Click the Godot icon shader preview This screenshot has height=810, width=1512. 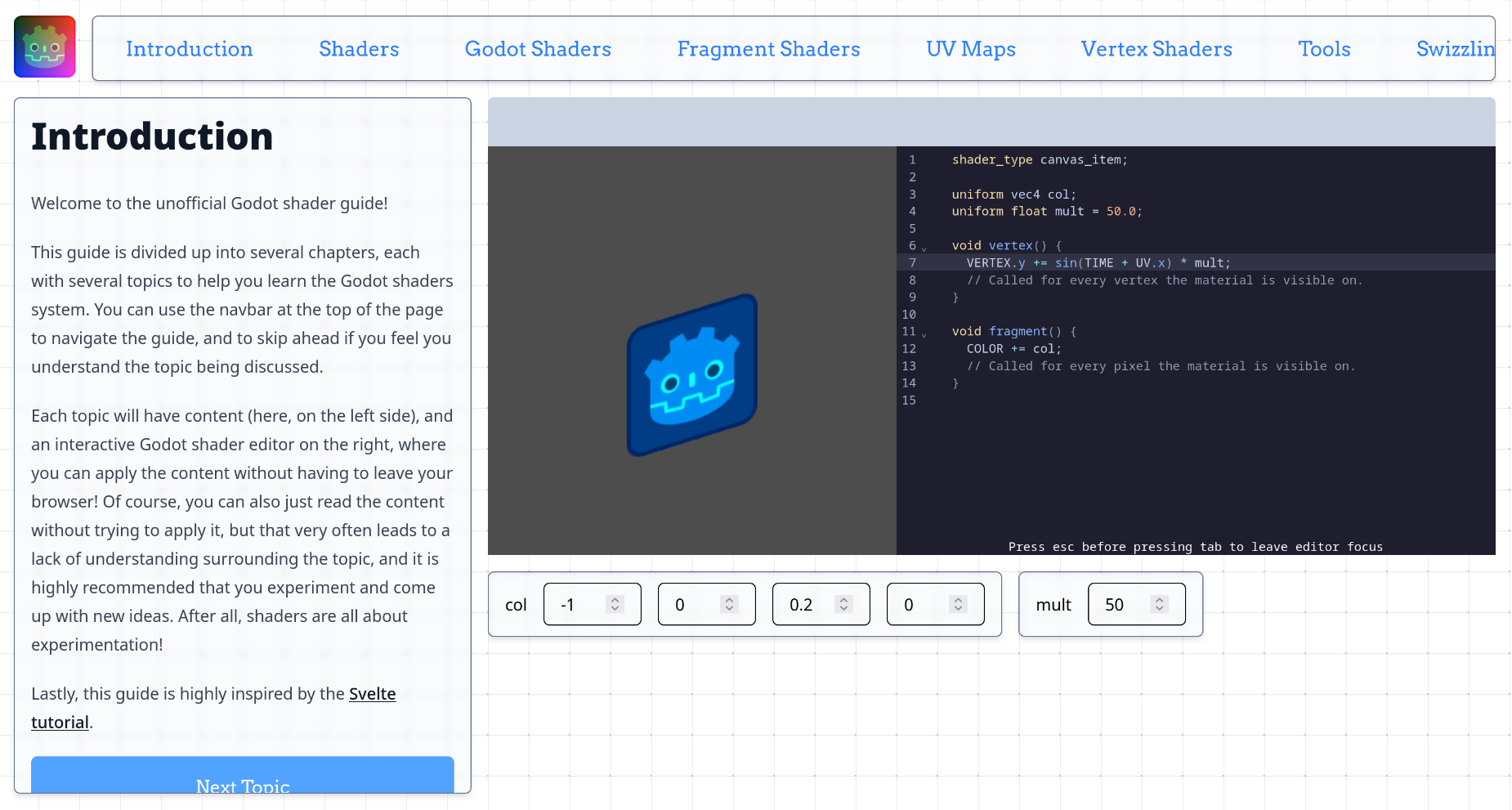click(692, 375)
